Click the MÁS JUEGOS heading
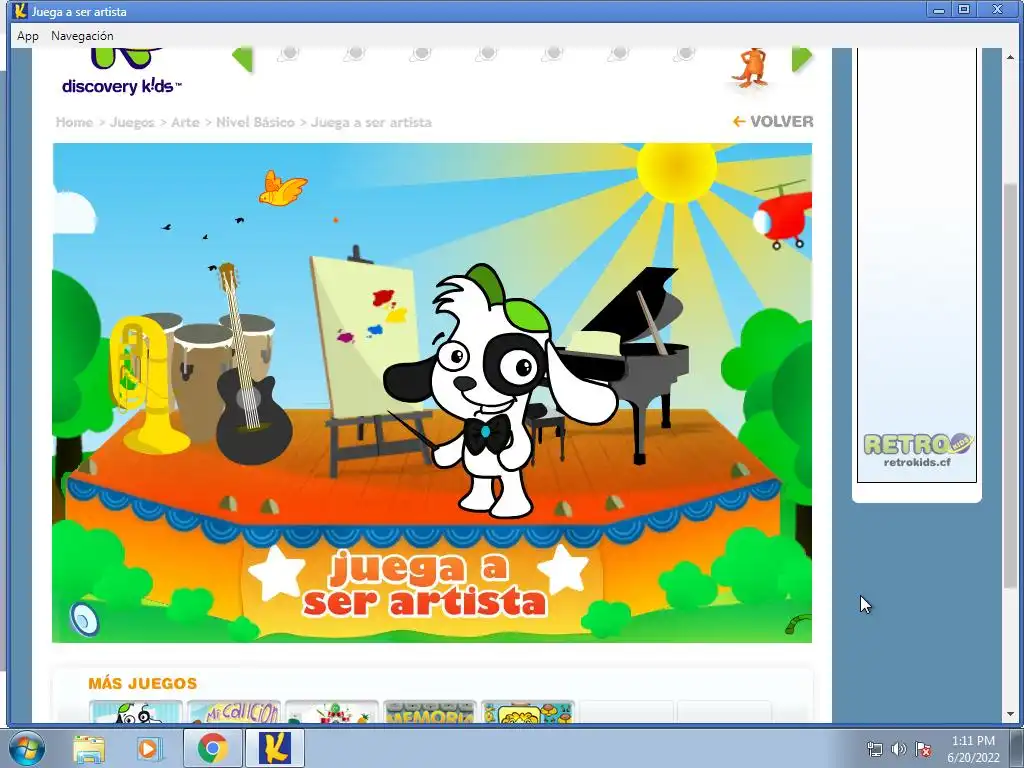 point(142,683)
